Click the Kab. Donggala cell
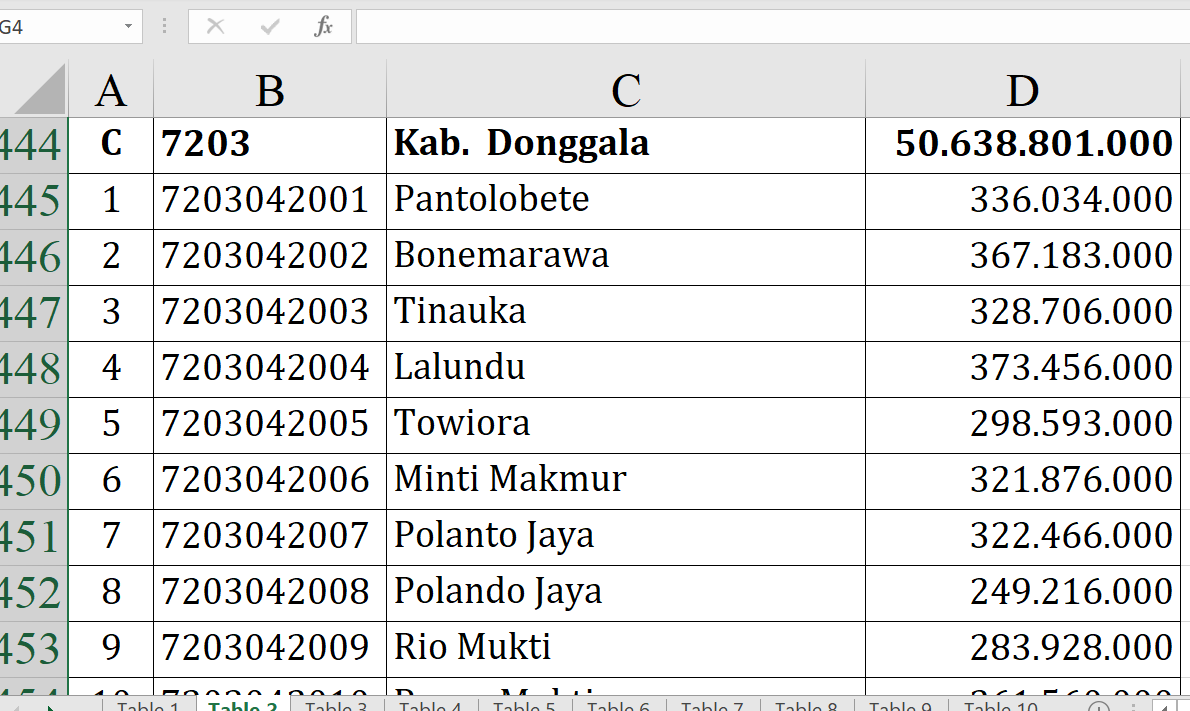 pos(625,144)
